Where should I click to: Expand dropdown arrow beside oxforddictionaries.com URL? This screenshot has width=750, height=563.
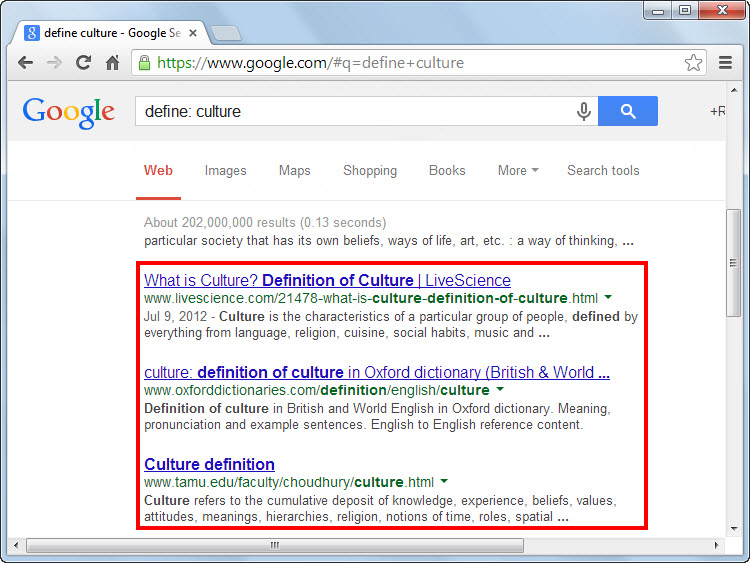point(500,389)
